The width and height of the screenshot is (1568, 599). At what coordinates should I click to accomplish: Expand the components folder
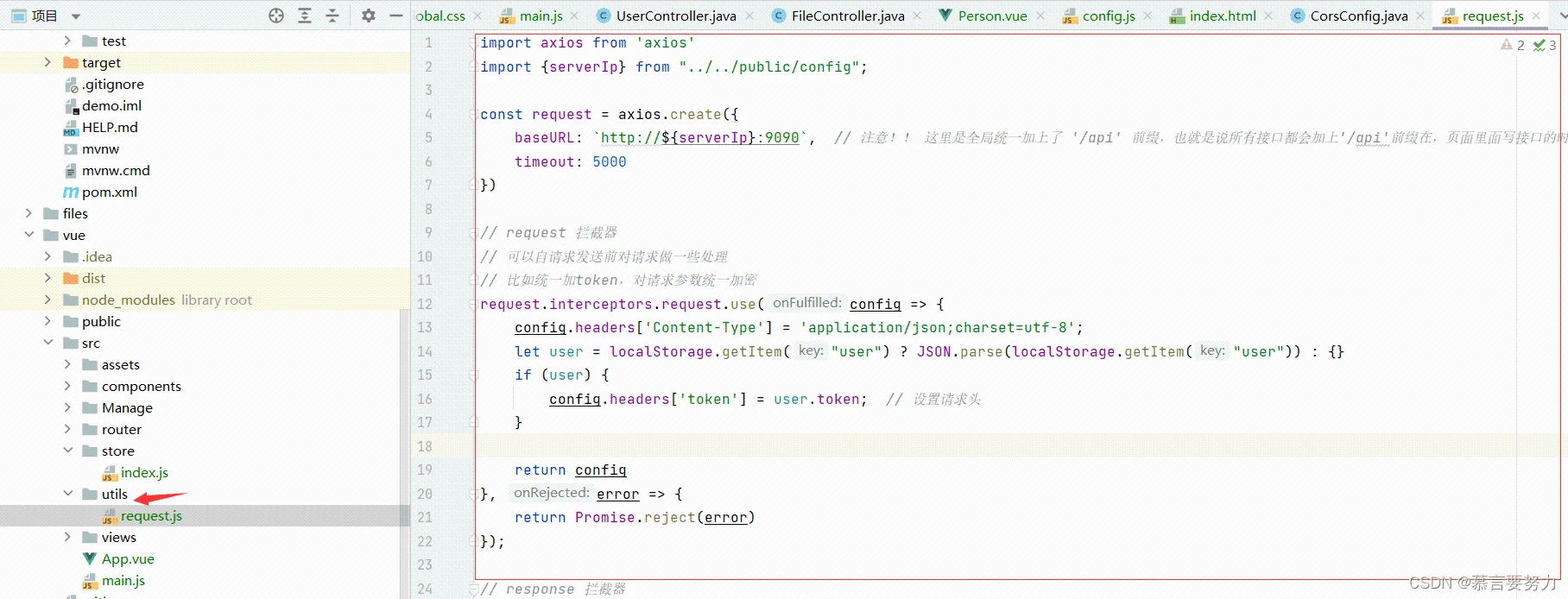pyautogui.click(x=67, y=386)
